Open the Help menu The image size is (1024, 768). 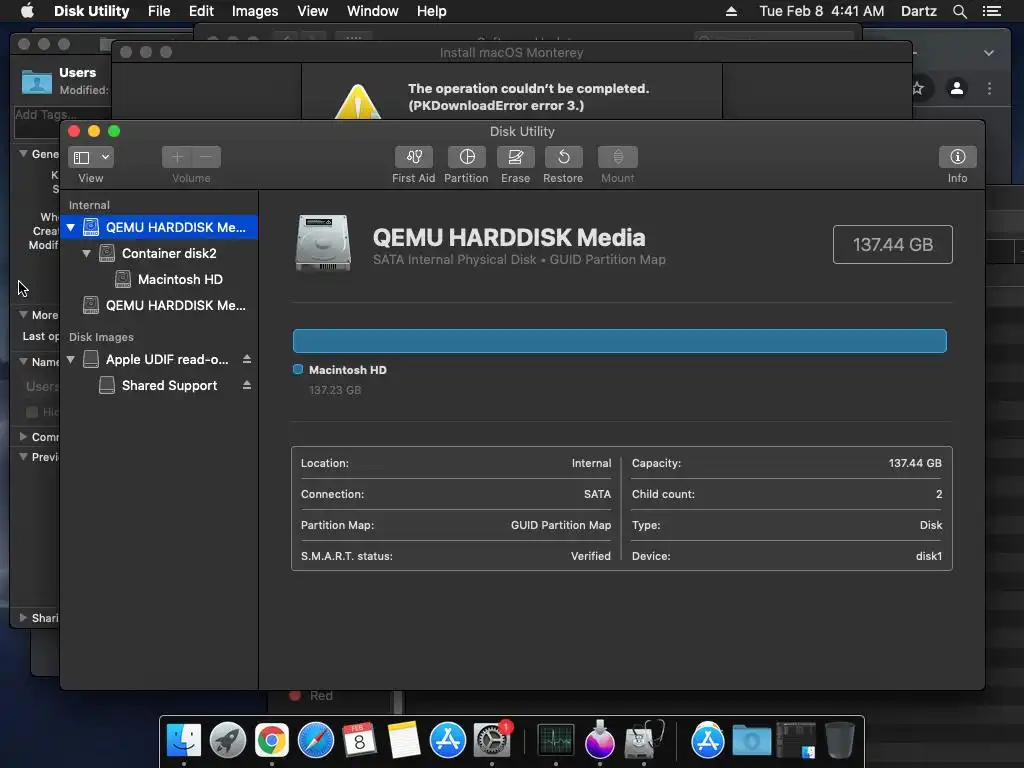click(x=432, y=11)
